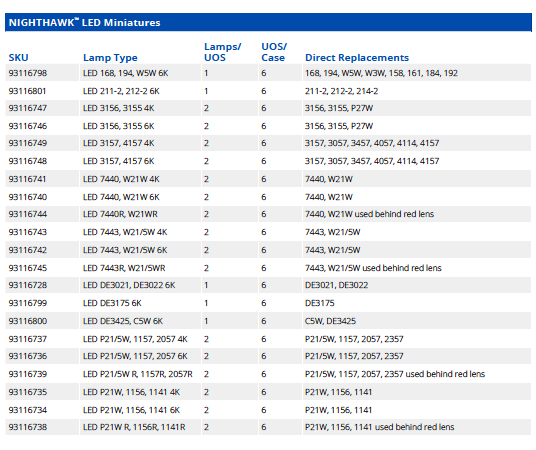
Task: Click the Lamp Type column header
Action: point(110,58)
